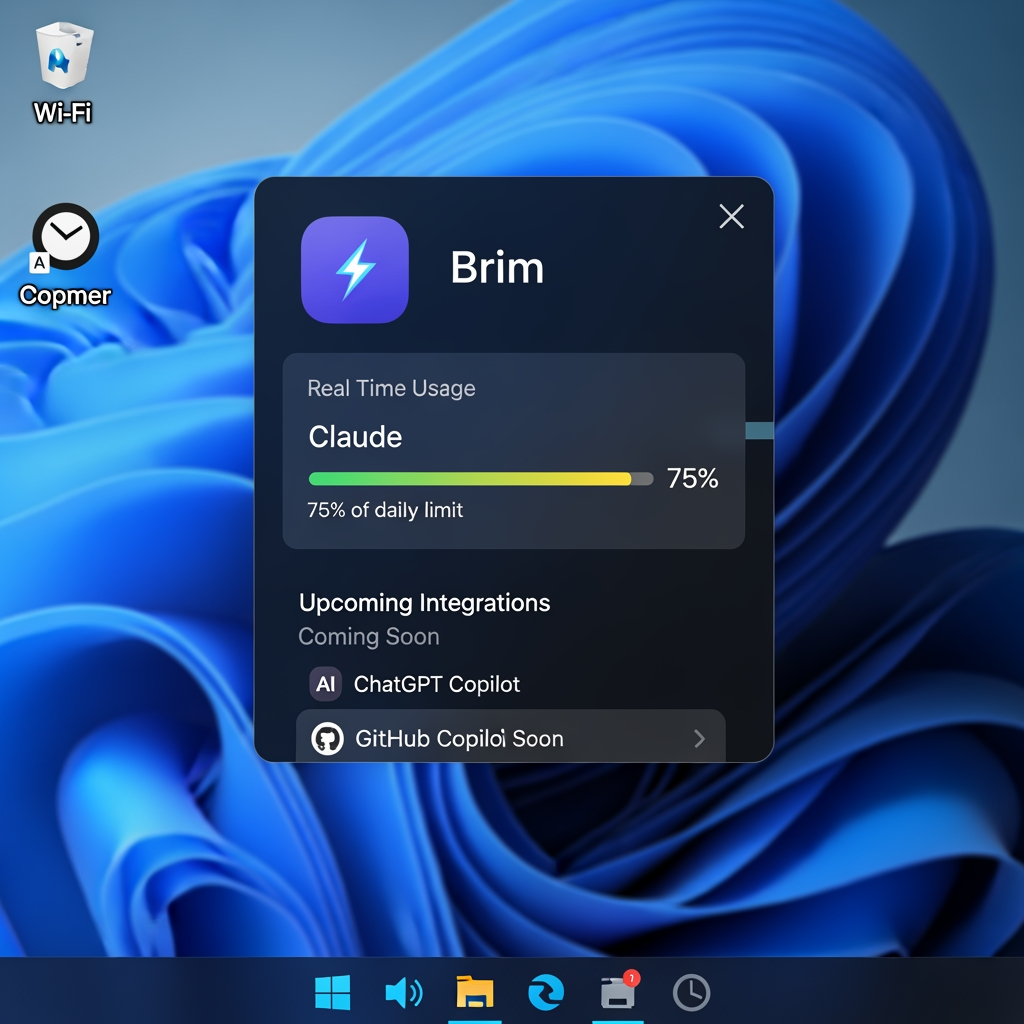Click the Real Time Usage label
Image resolution: width=1024 pixels, height=1024 pixels.
click(x=391, y=388)
